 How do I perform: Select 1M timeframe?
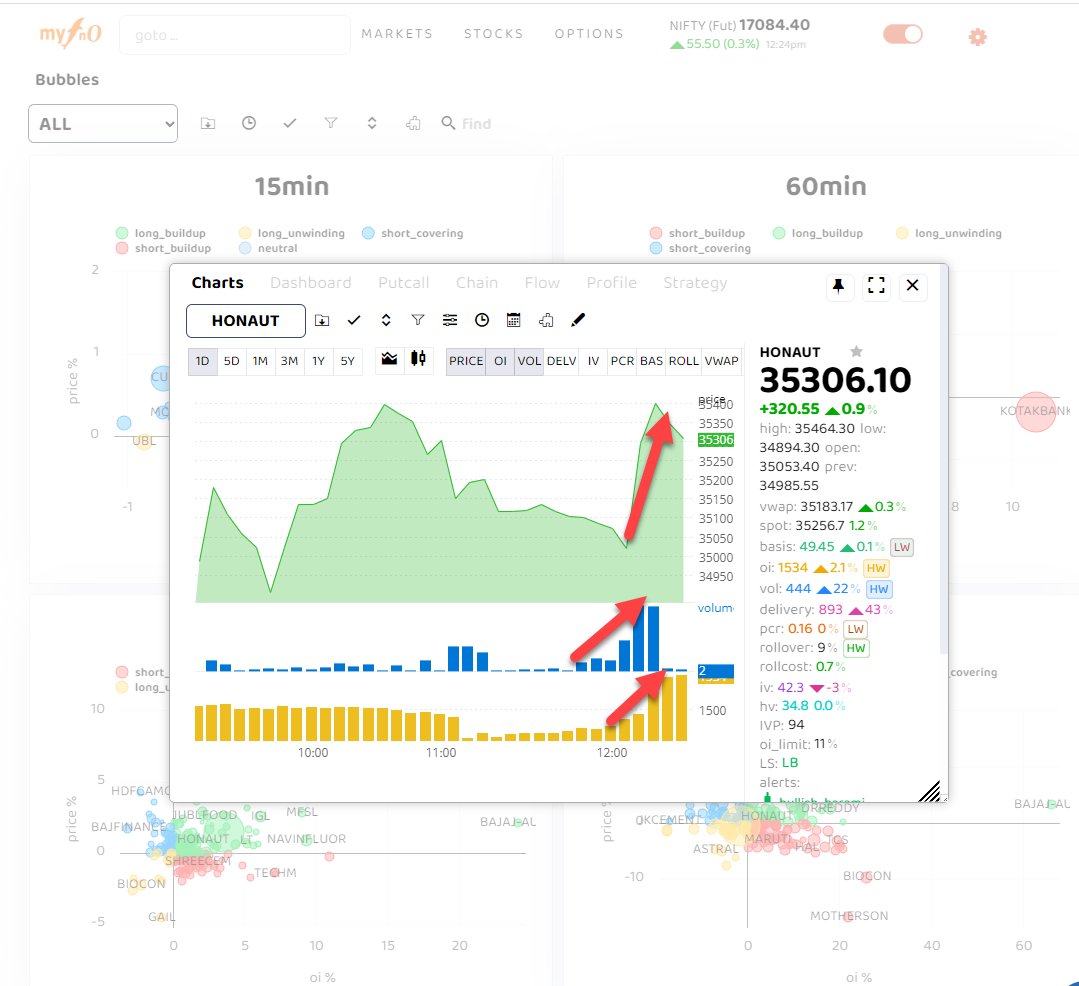(260, 361)
